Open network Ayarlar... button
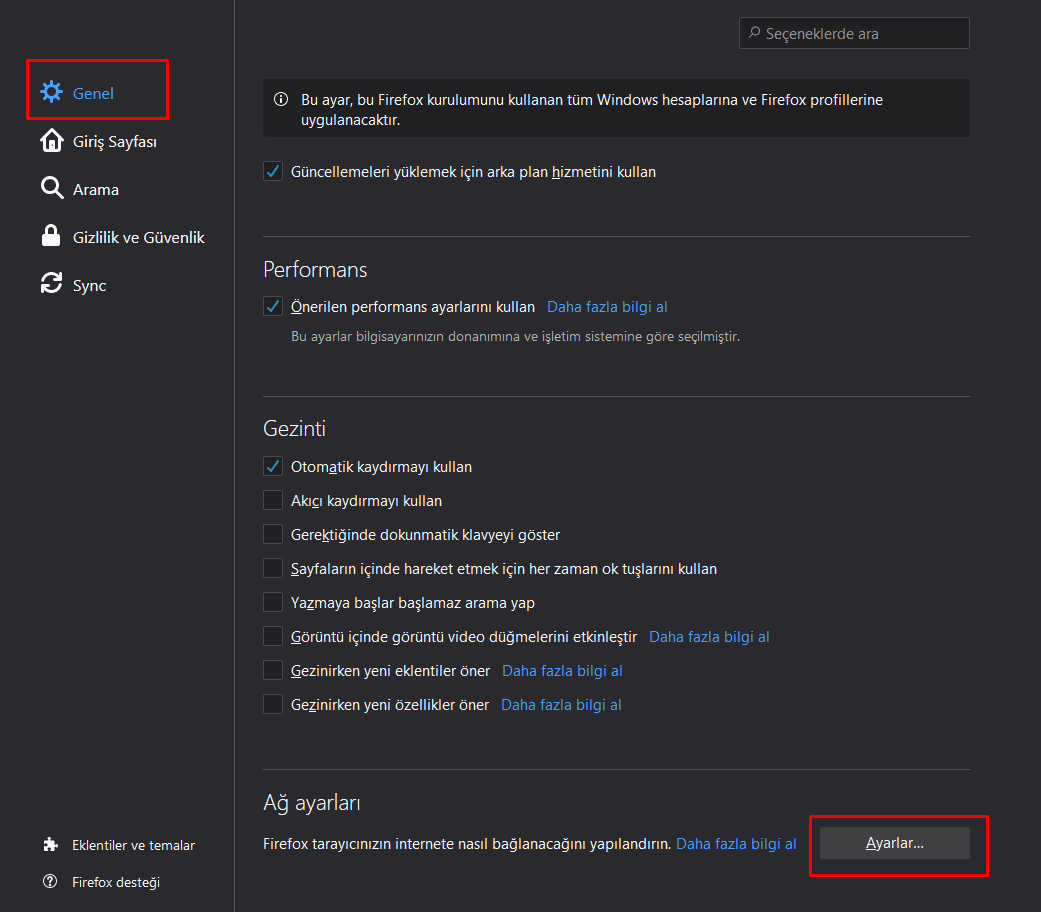 [x=894, y=843]
